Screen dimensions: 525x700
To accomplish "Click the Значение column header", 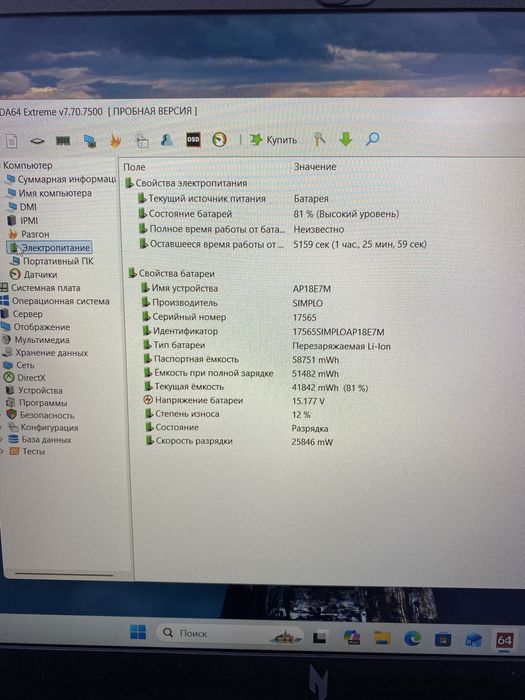I will tap(315, 167).
